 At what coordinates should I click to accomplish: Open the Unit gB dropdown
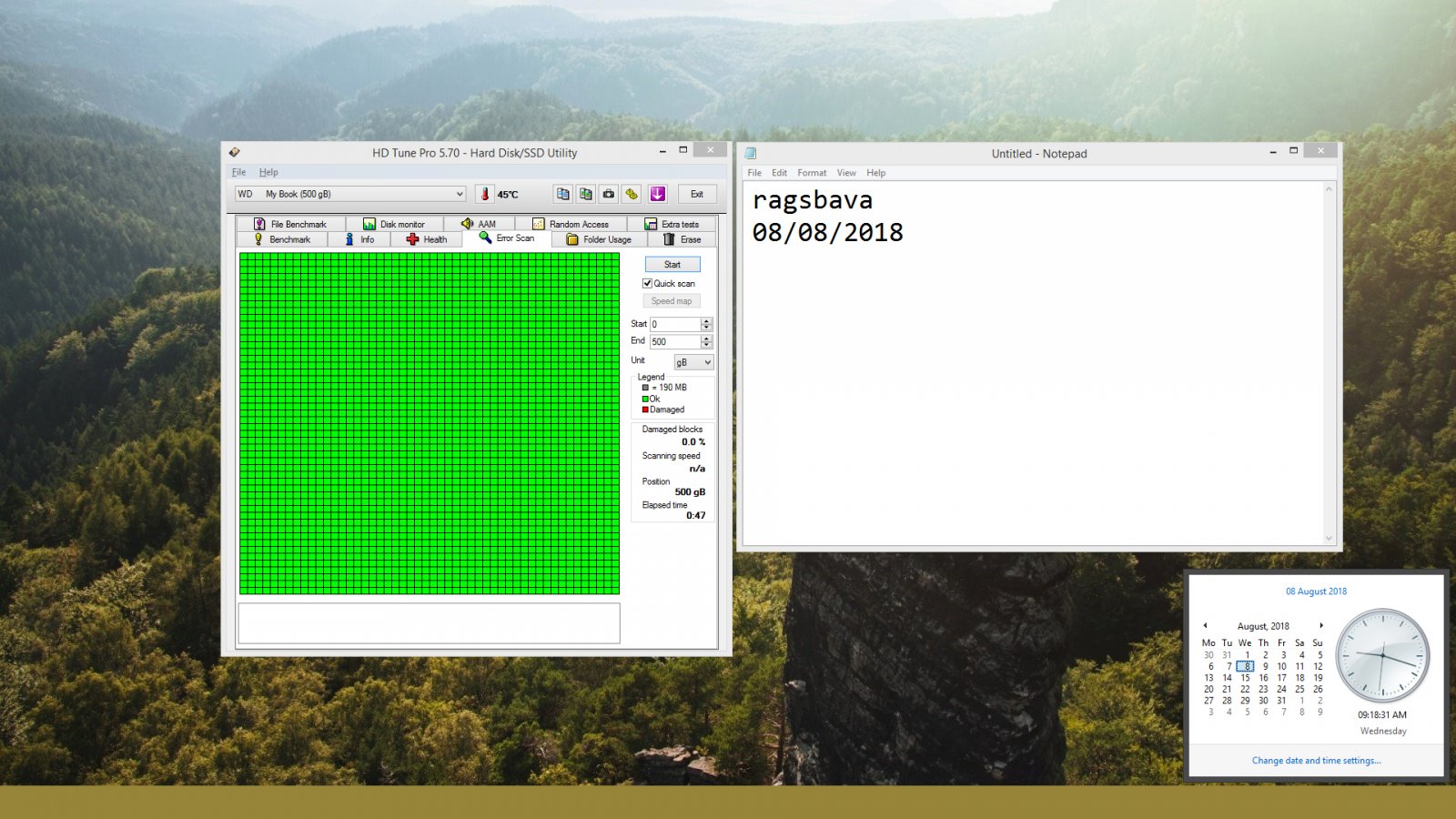[x=693, y=362]
